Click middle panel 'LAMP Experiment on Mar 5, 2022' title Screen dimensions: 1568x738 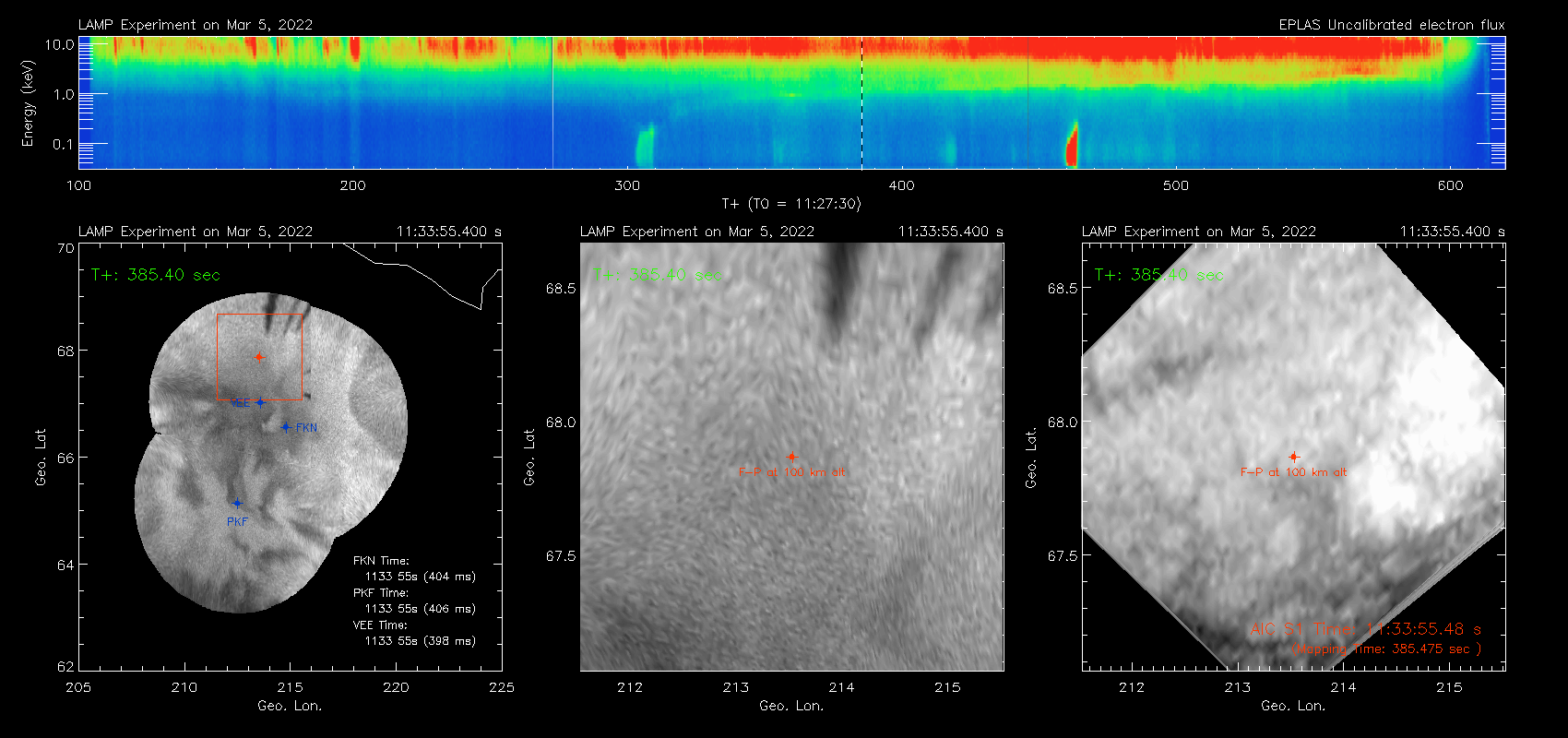tap(697, 232)
